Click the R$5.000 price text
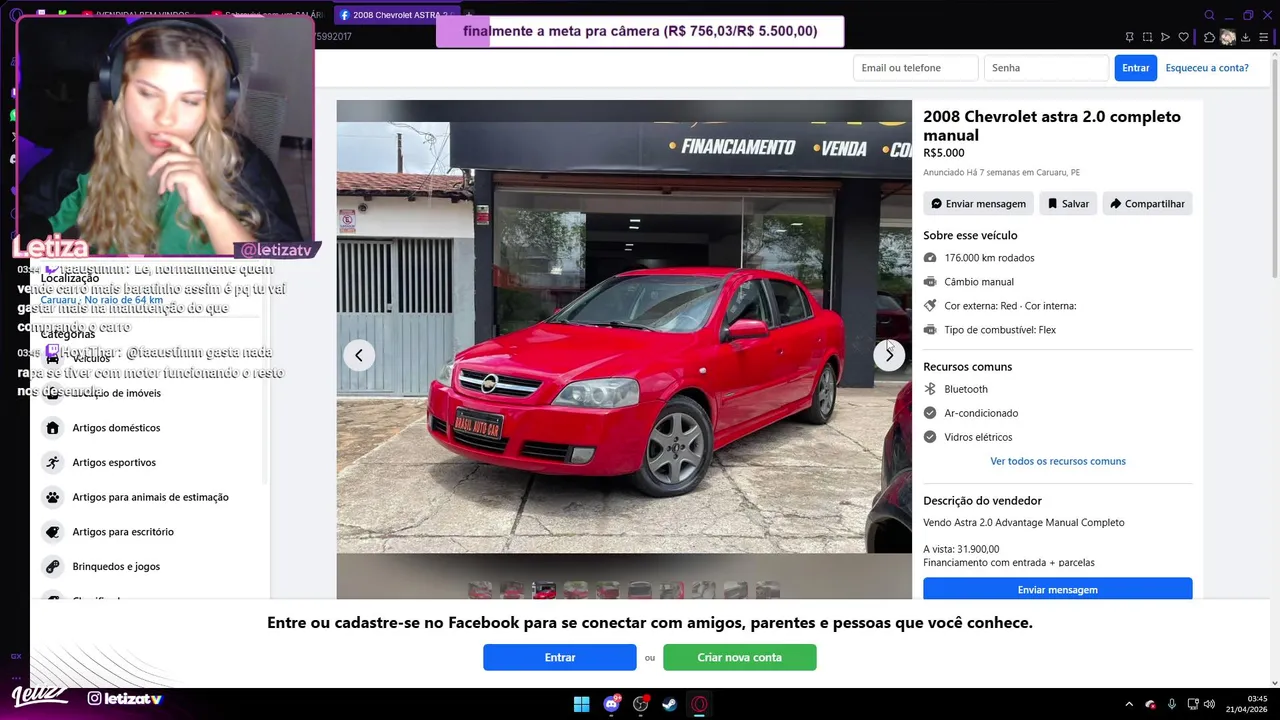 coord(944,153)
